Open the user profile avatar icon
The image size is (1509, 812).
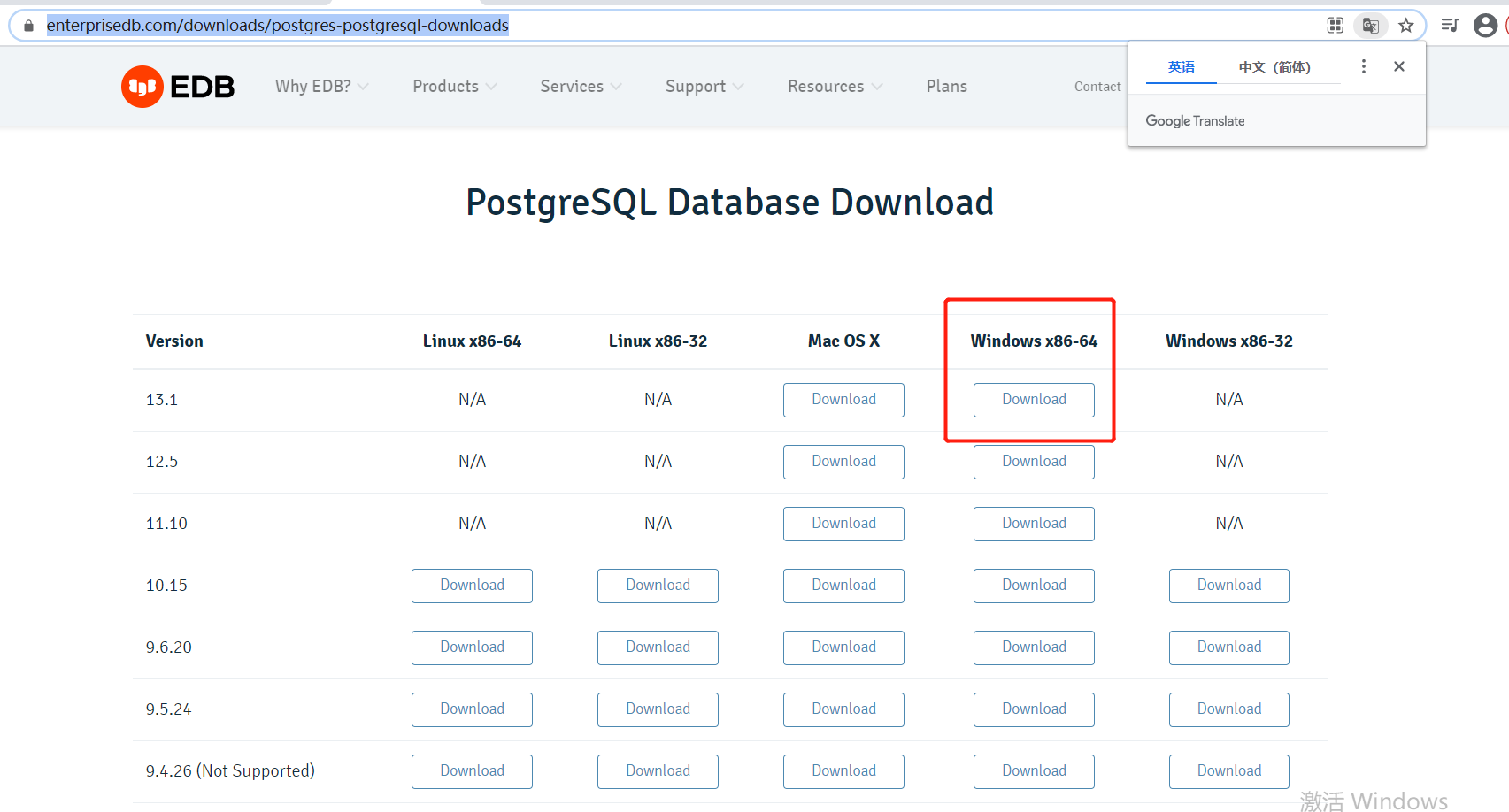pos(1485,25)
